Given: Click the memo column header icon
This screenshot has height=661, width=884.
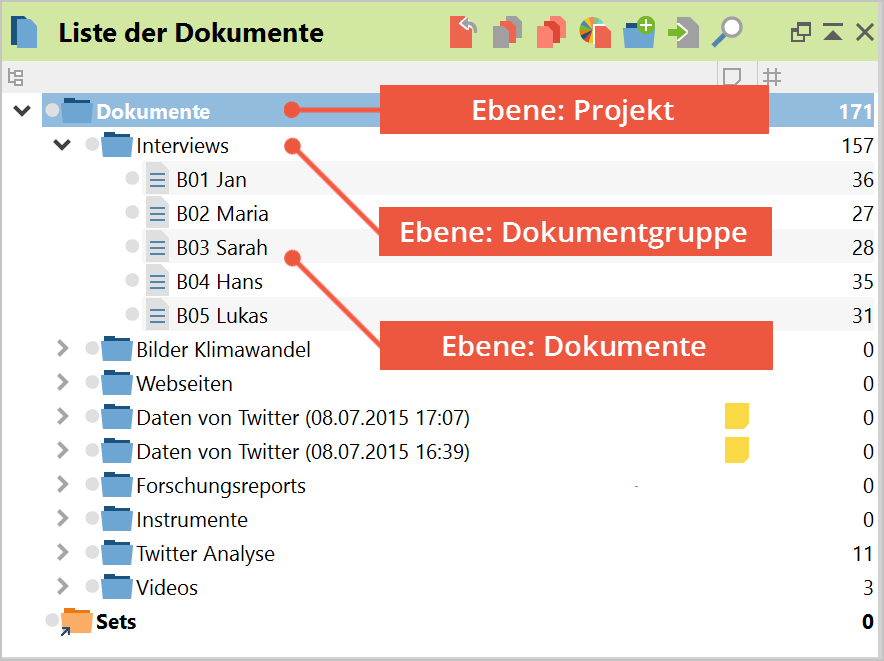Looking at the screenshot, I should (732, 77).
